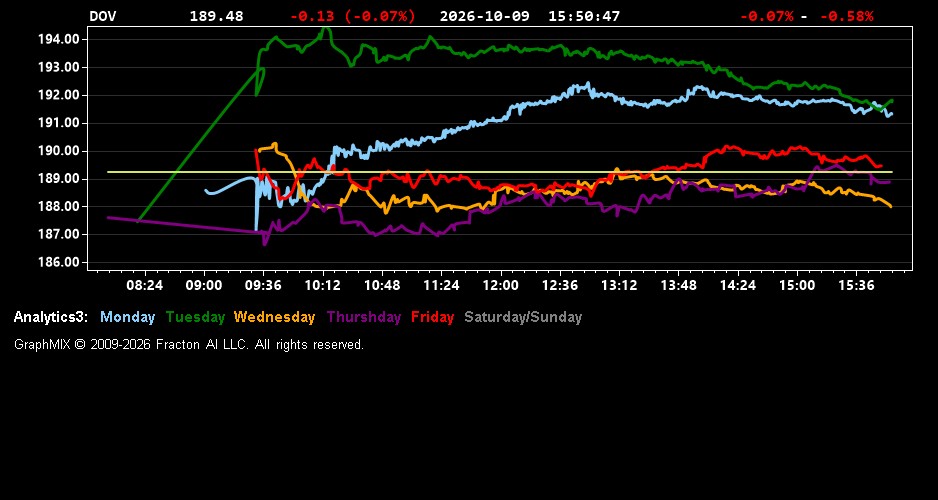938x500 pixels.
Task: Select the last price 189.48
Action: pos(217,16)
